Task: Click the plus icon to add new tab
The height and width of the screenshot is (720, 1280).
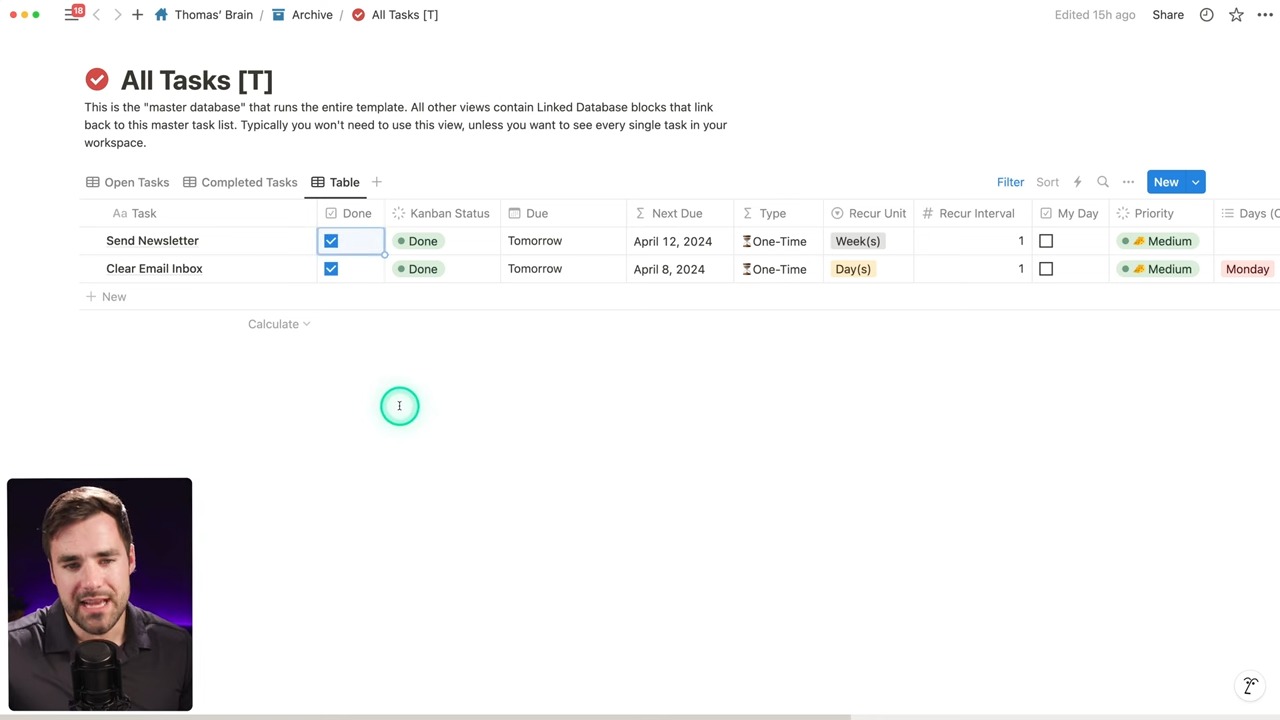Action: [x=137, y=15]
